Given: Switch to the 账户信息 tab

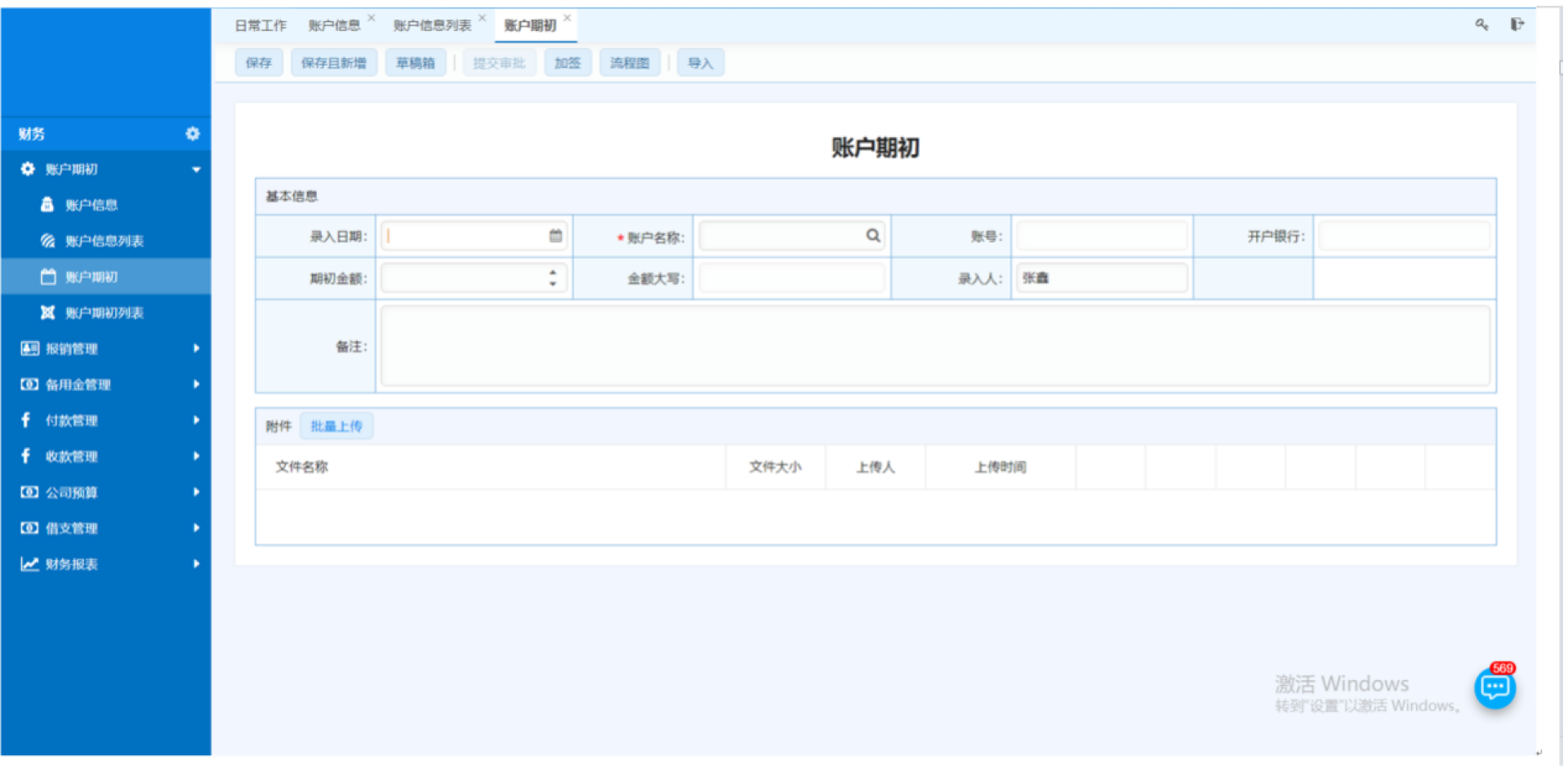Looking at the screenshot, I should pyautogui.click(x=334, y=25).
